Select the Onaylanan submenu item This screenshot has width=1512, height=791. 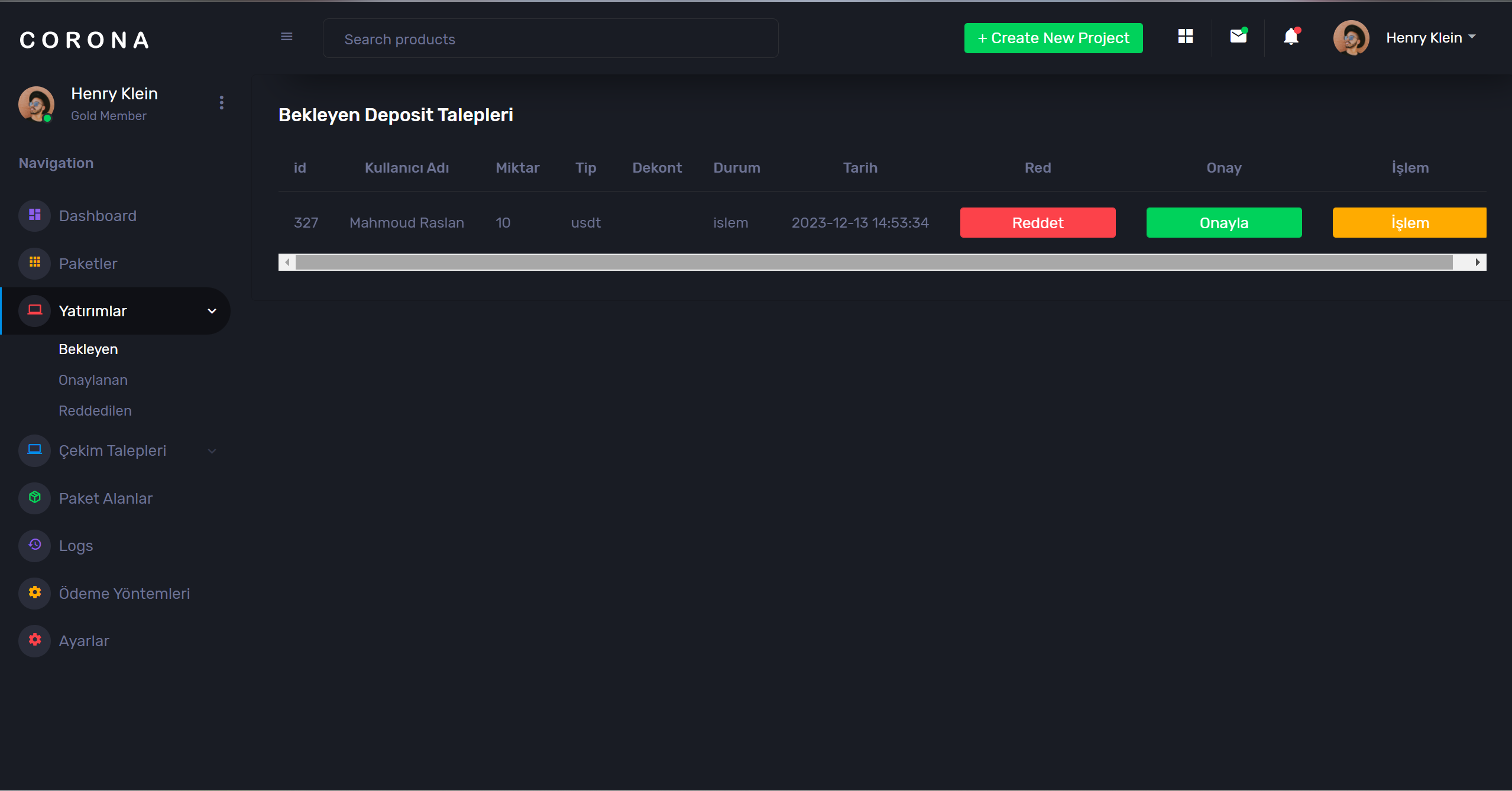[92, 379]
